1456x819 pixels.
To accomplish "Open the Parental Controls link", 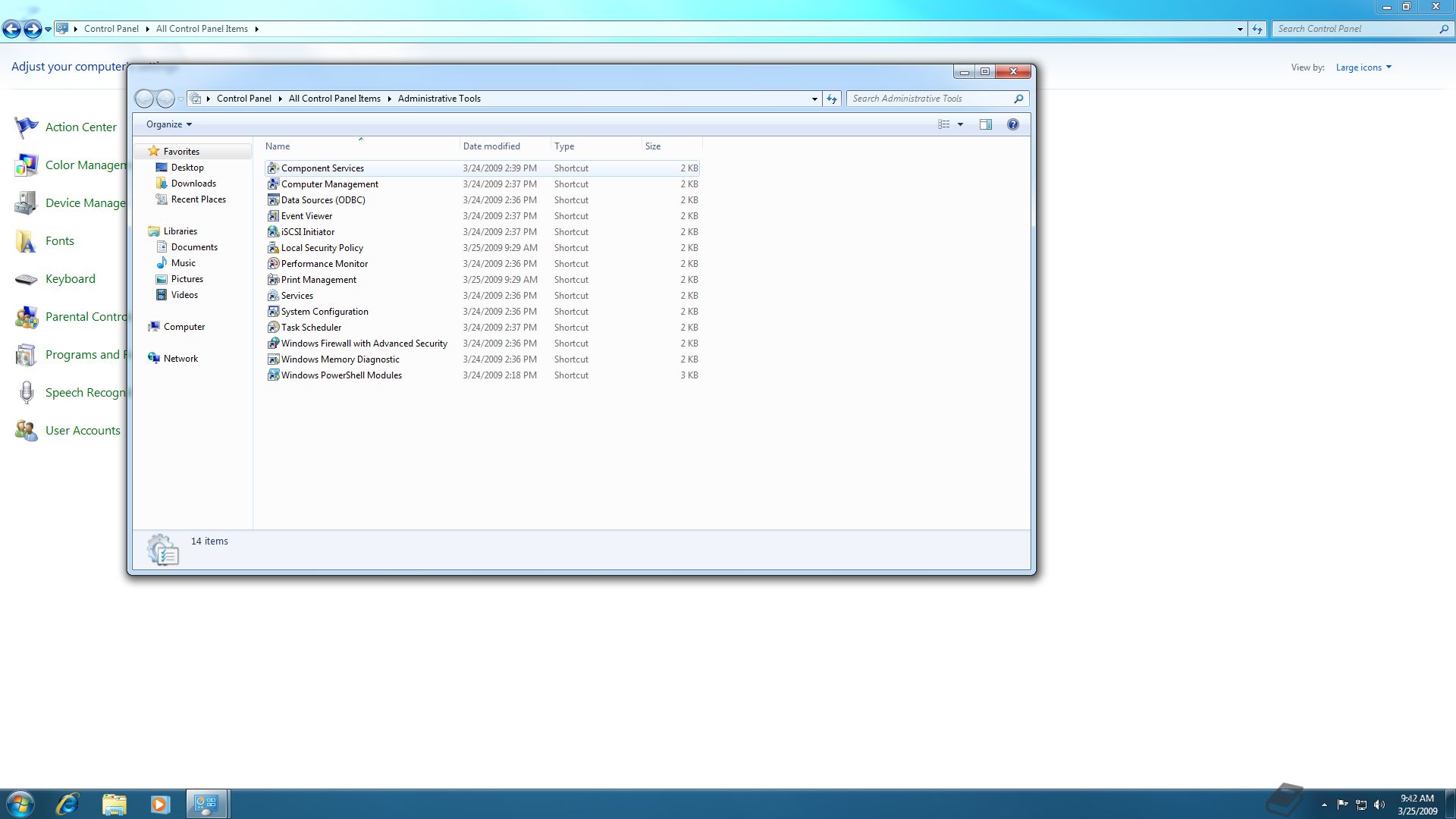I will (86, 317).
